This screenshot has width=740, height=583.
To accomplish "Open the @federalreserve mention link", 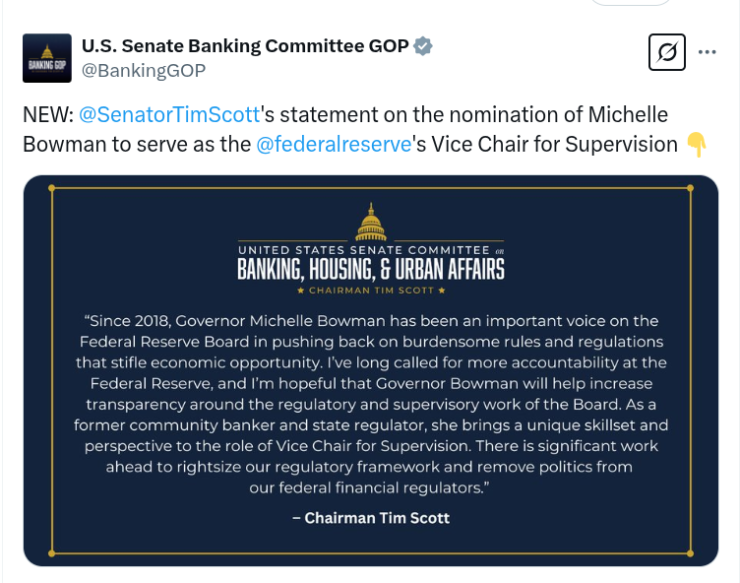I will point(334,144).
